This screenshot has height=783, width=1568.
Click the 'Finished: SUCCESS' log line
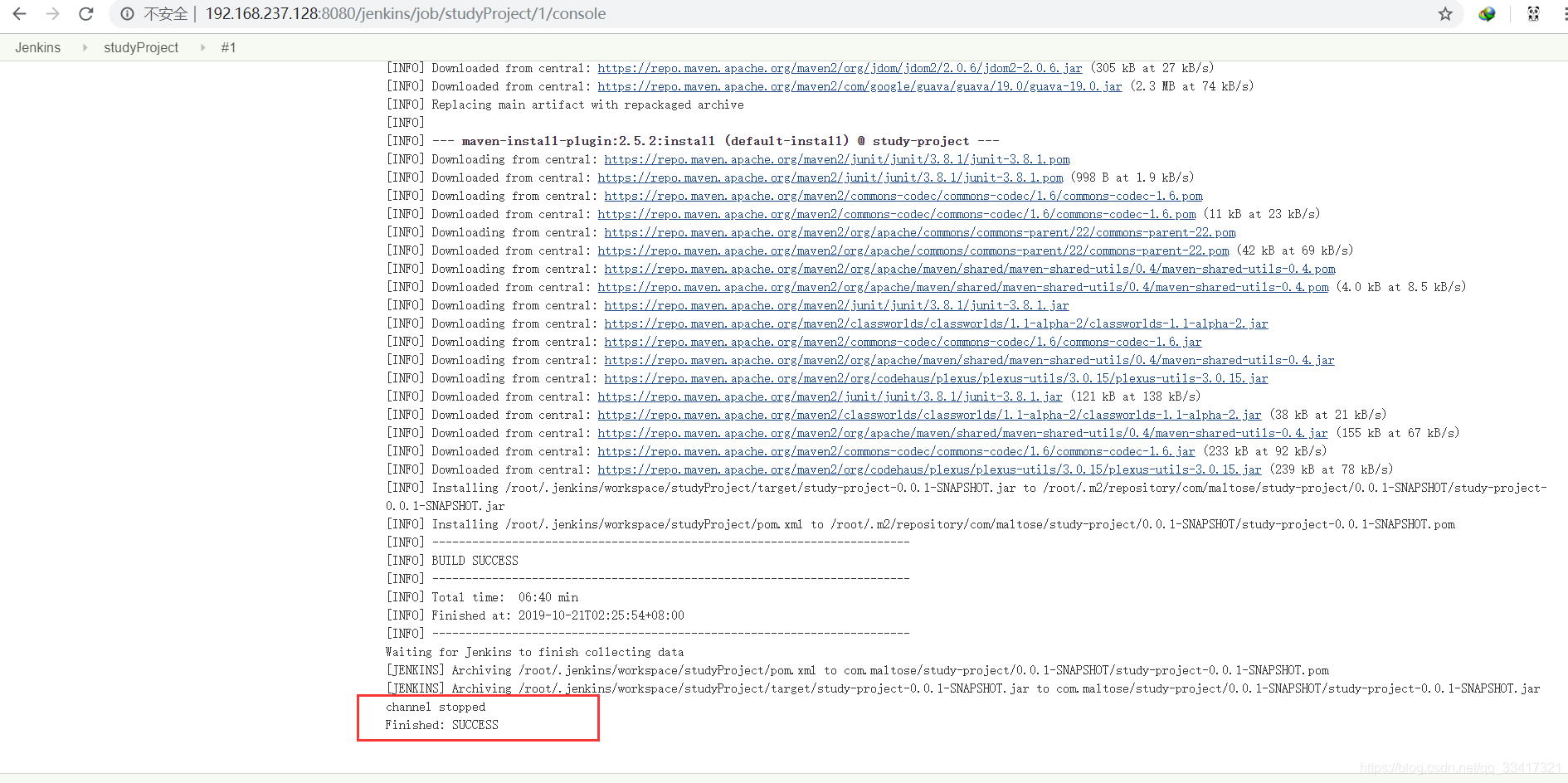pos(442,725)
